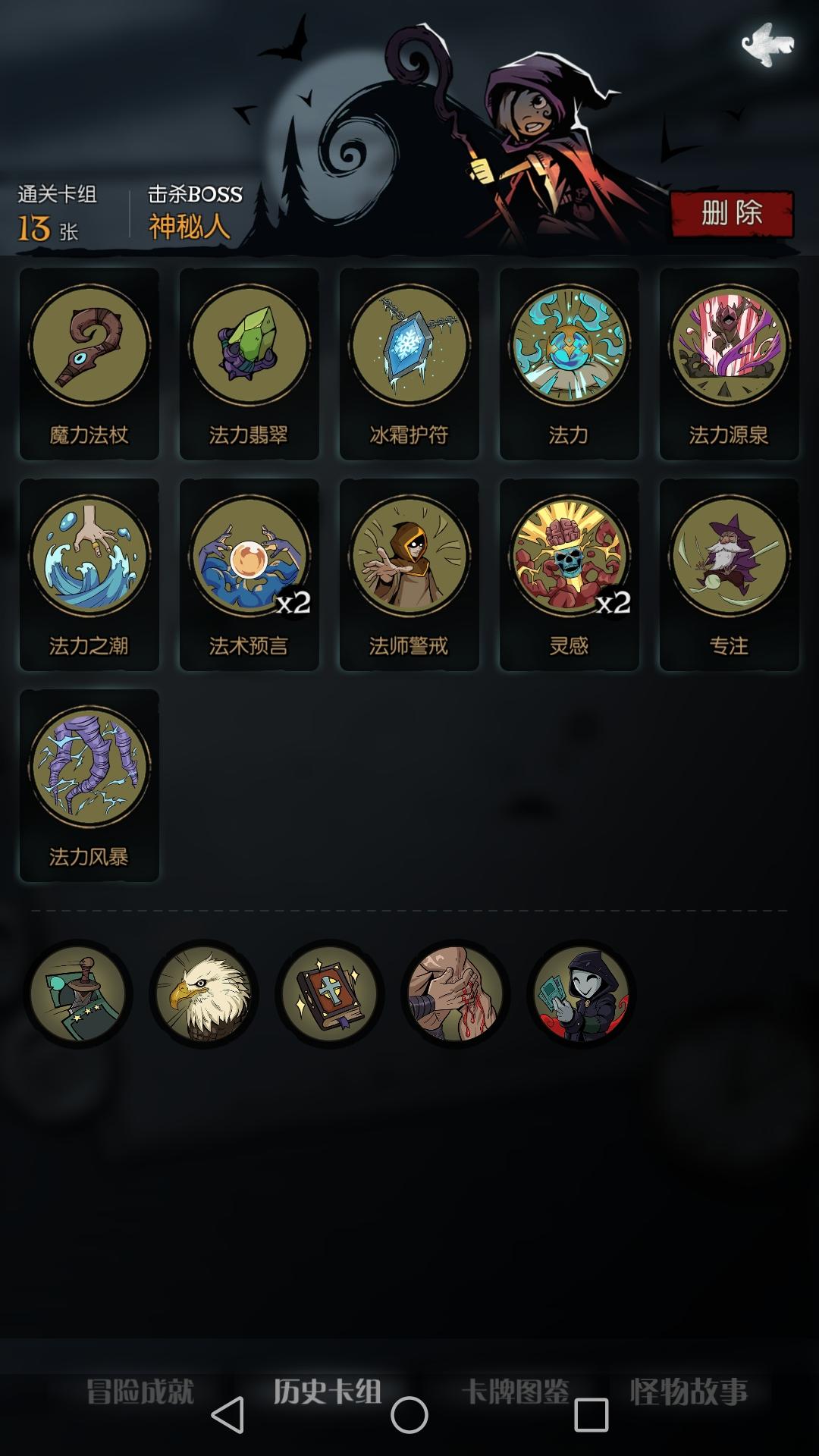
Task: Go back using the white ghost arrow
Action: point(767,44)
